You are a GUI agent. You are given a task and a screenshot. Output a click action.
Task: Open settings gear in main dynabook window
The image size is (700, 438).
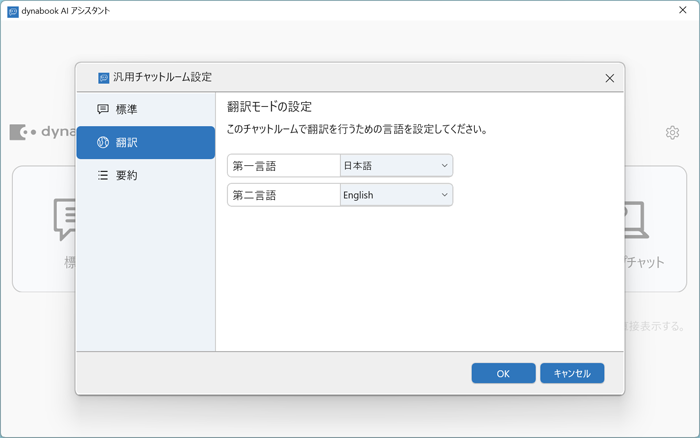coord(672,133)
